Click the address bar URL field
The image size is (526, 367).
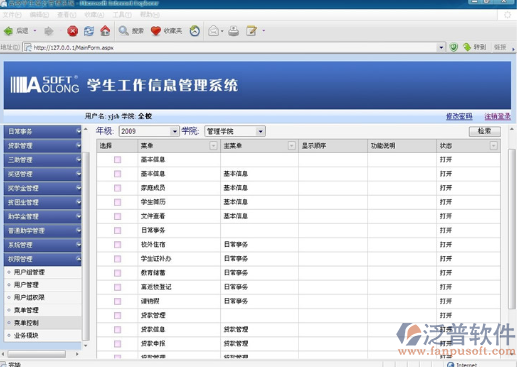[234, 48]
